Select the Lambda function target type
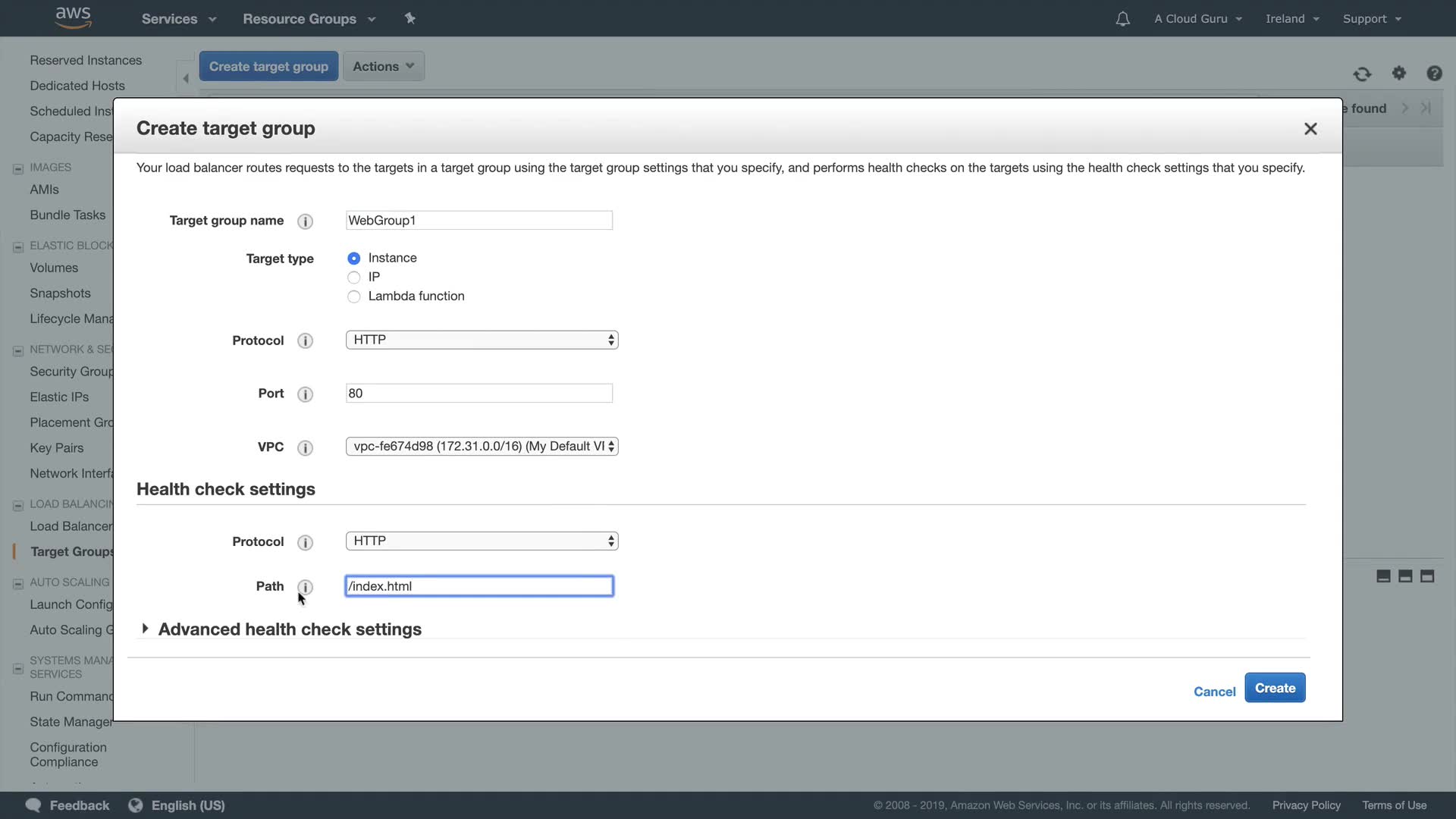This screenshot has height=819, width=1456. click(x=354, y=297)
